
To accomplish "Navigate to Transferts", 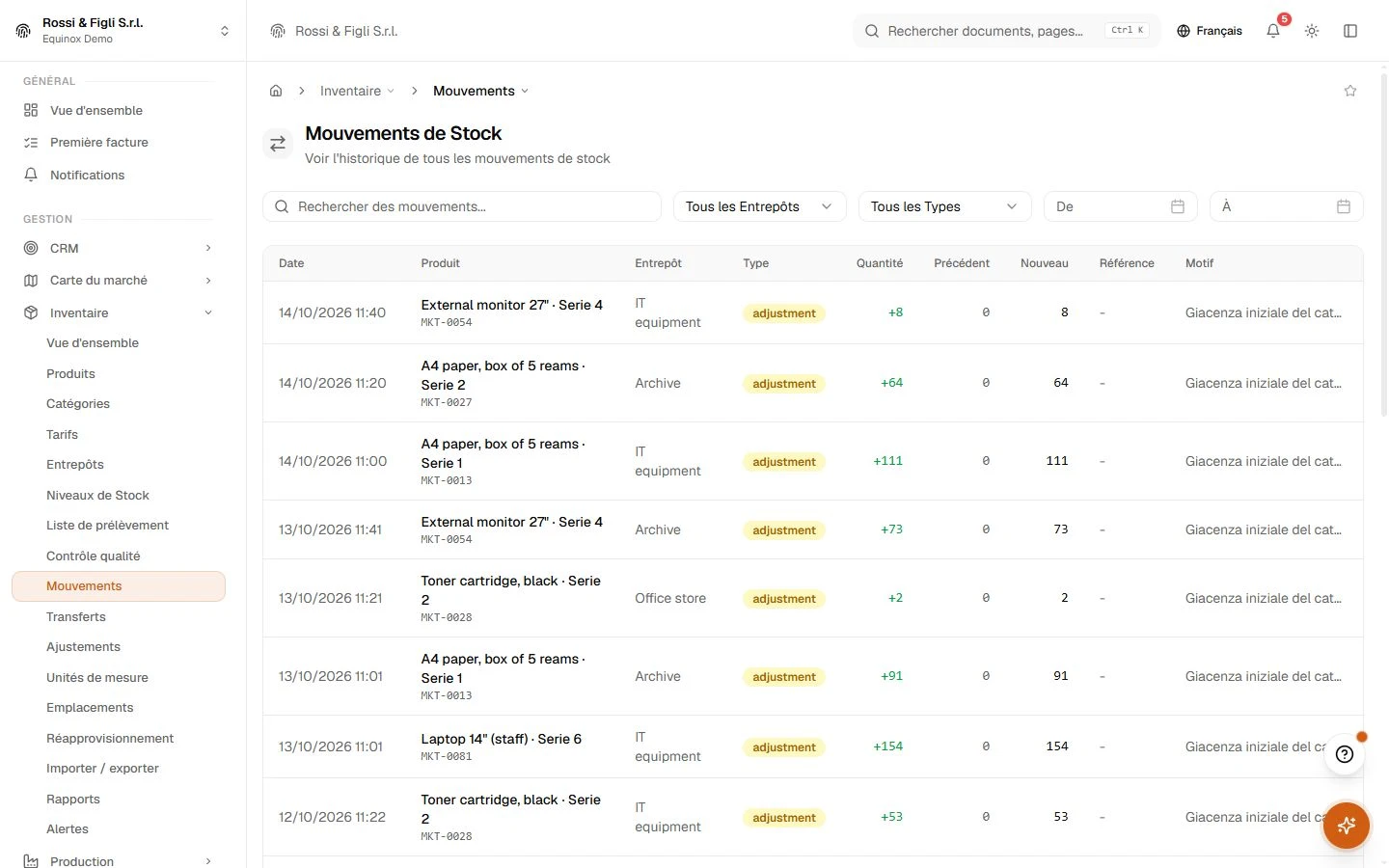I will coord(76,616).
